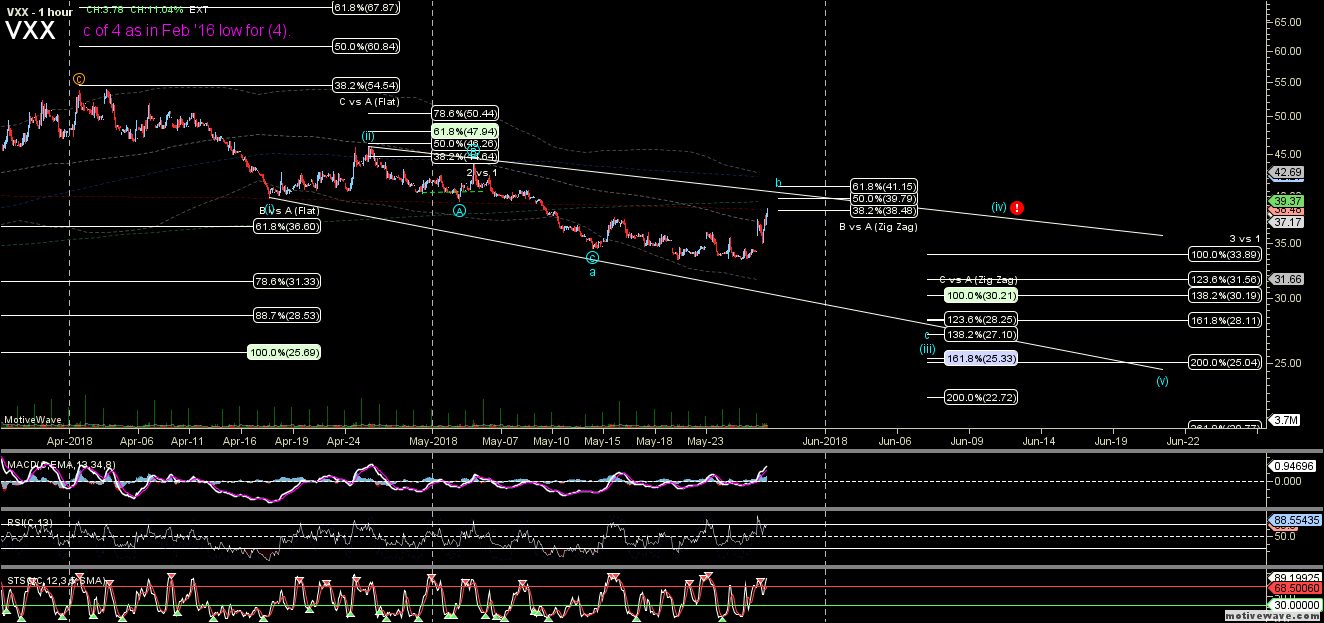Click the cyan (v) wave label
The height and width of the screenshot is (623, 1324).
click(1162, 380)
